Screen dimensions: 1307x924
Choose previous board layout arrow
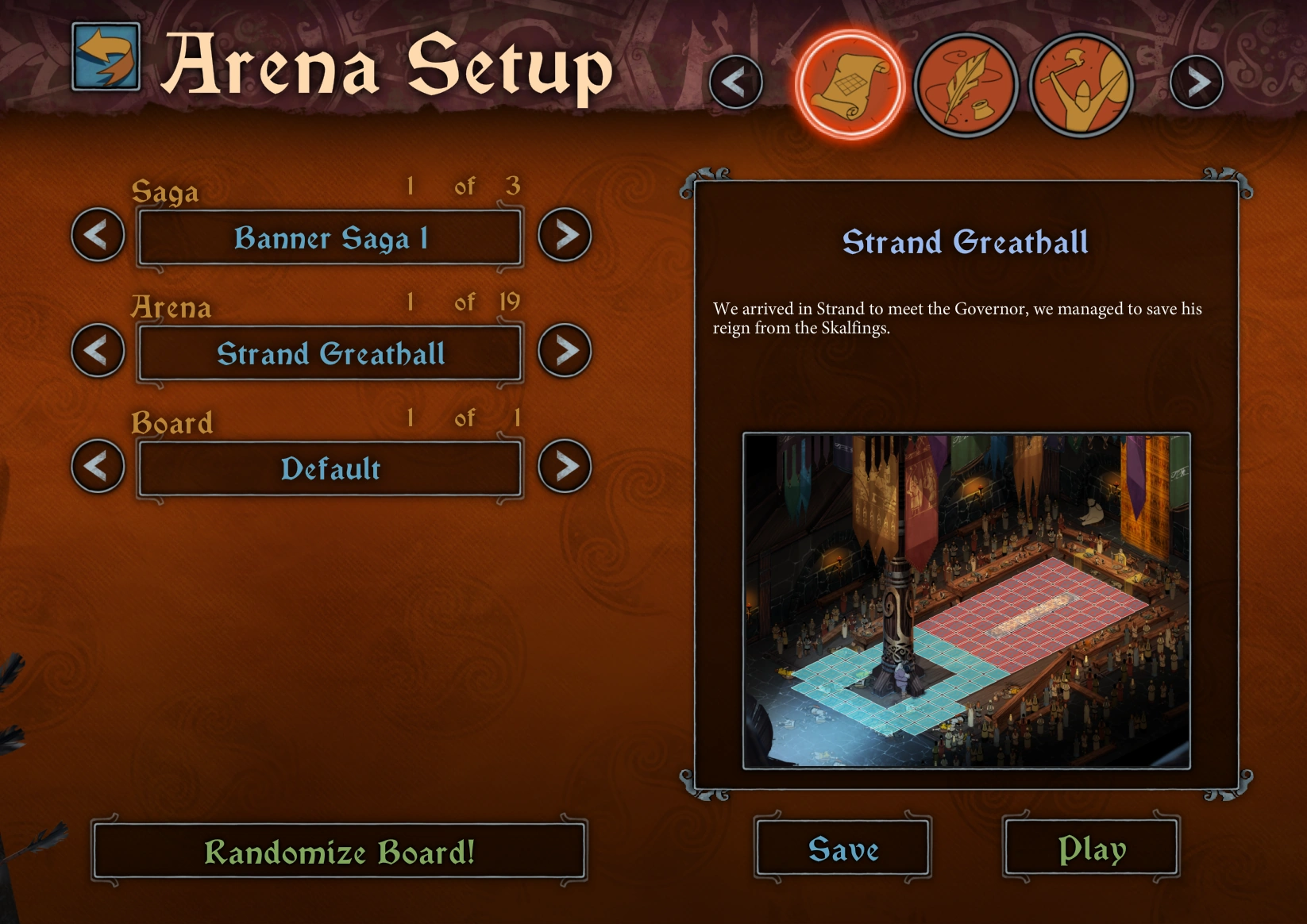pyautogui.click(x=98, y=466)
